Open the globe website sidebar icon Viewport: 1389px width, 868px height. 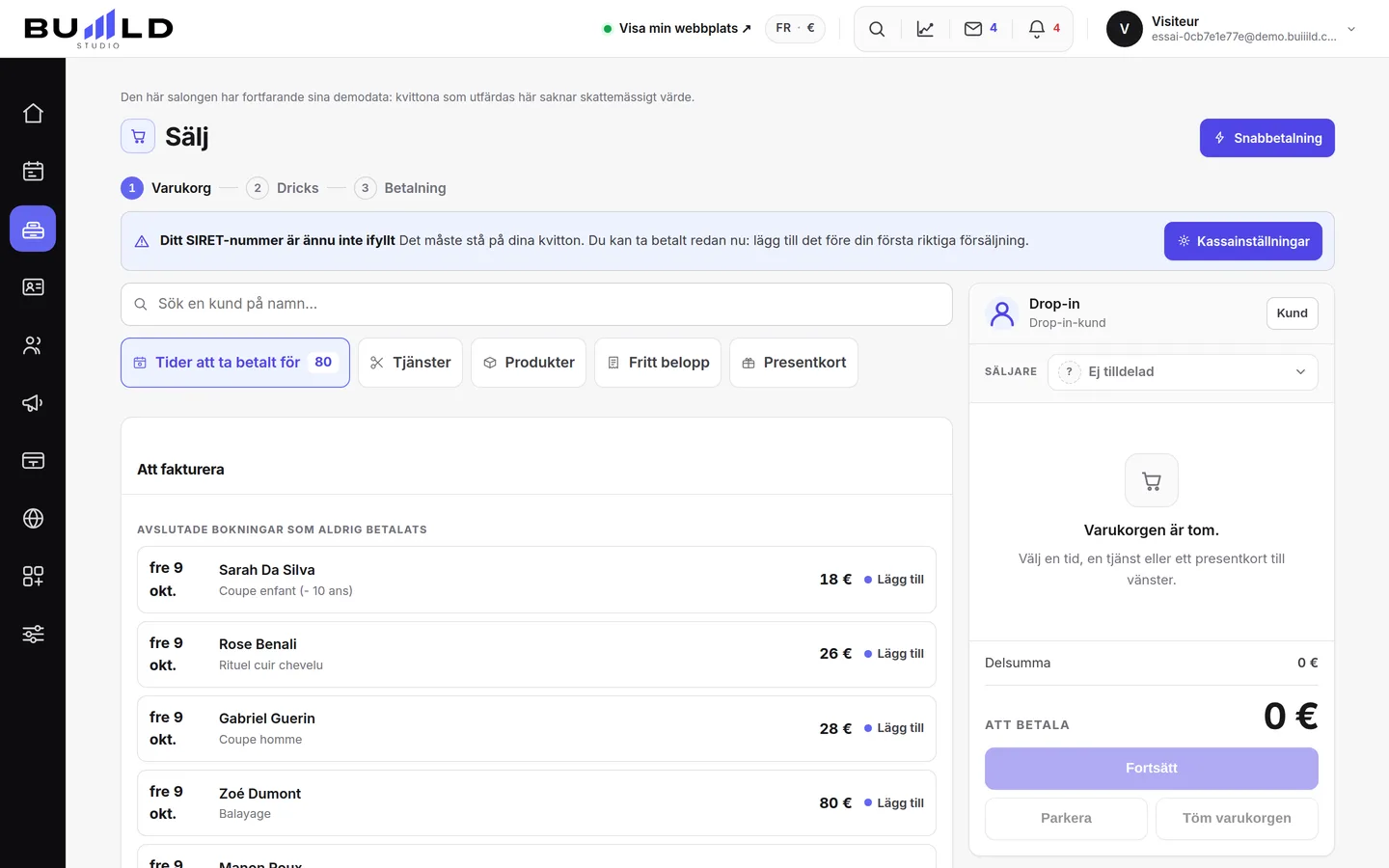coord(33,519)
